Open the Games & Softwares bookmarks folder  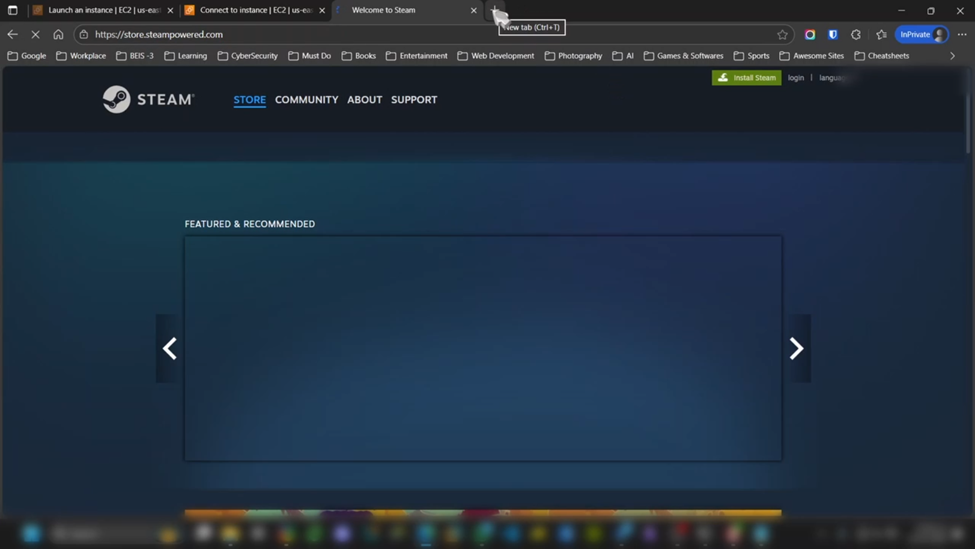click(x=682, y=56)
